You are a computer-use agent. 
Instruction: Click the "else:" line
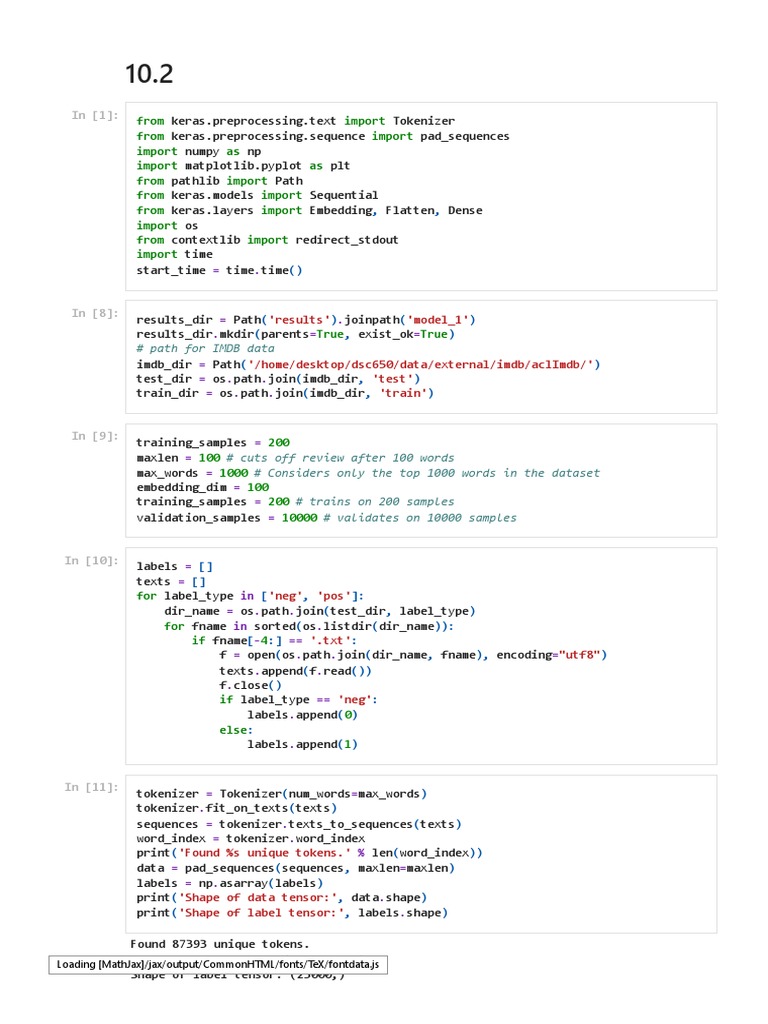point(236,730)
